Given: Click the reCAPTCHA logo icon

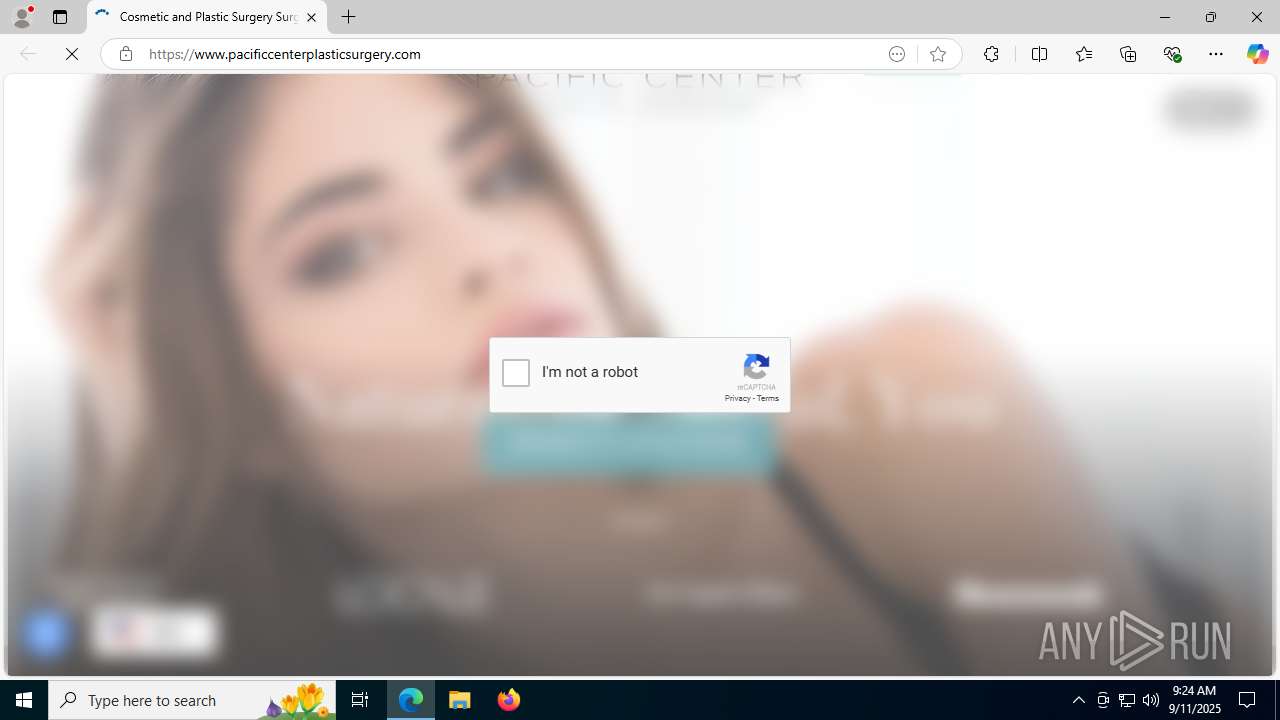Looking at the screenshot, I should [757, 367].
